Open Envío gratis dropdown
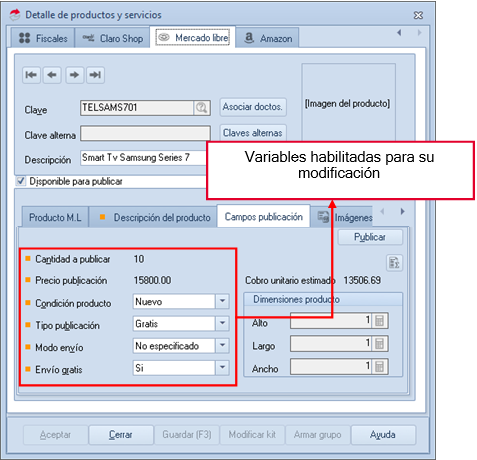 pyautogui.click(x=222, y=368)
